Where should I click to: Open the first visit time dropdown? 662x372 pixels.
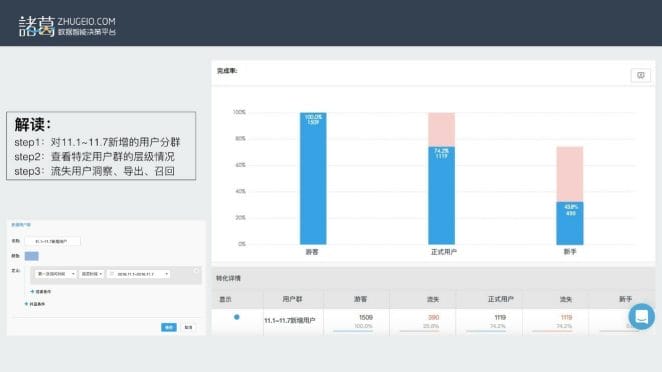(x=55, y=274)
